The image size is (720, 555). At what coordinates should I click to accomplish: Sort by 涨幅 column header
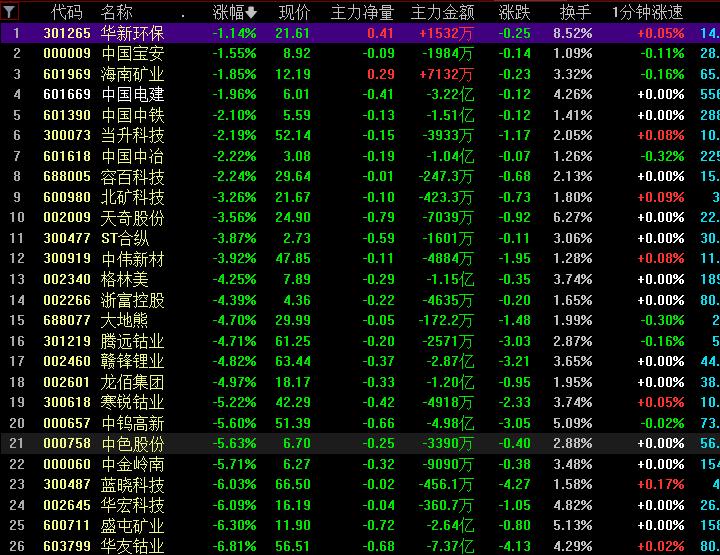click(234, 12)
